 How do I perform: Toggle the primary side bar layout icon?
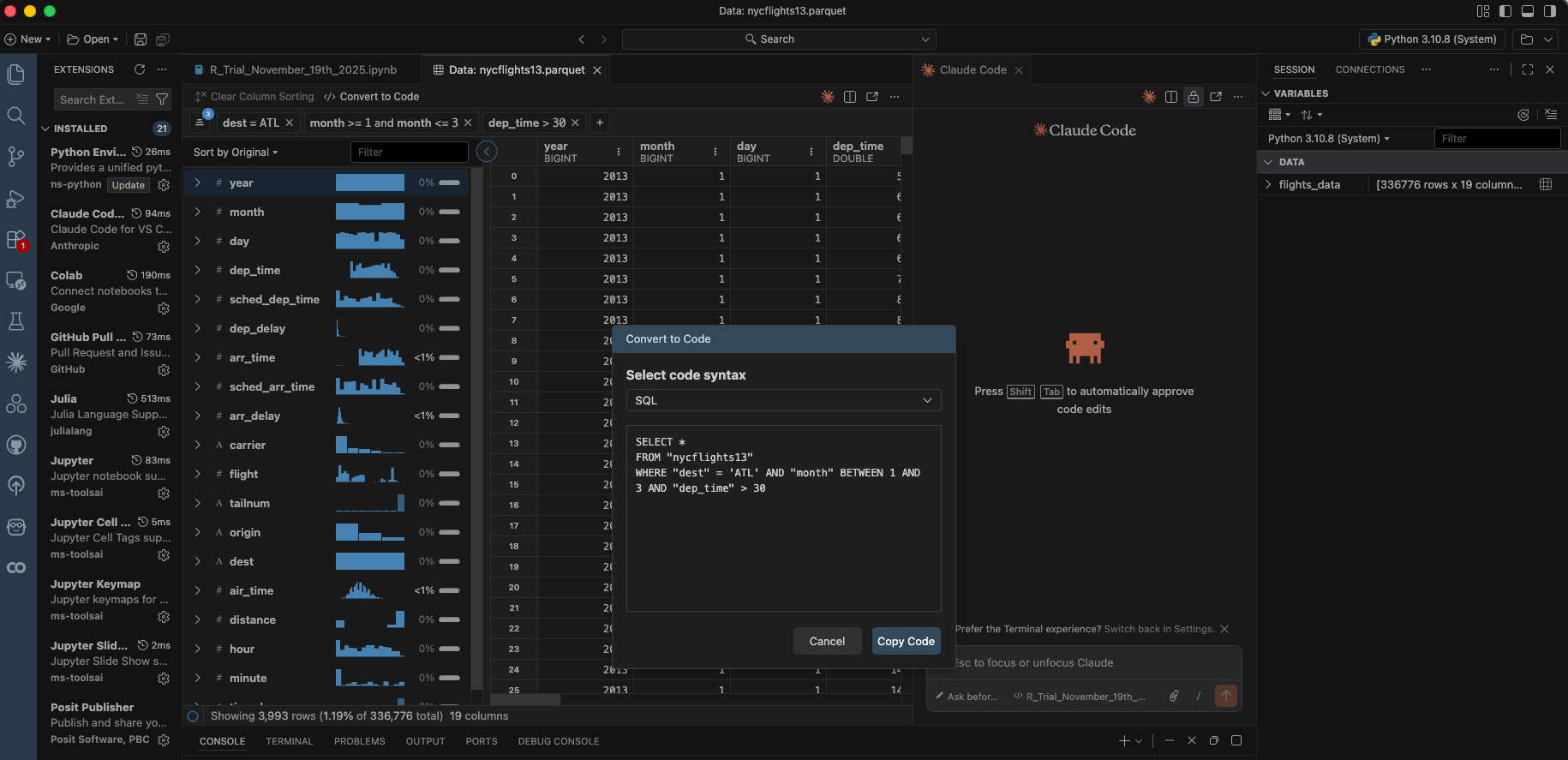pyautogui.click(x=1505, y=11)
